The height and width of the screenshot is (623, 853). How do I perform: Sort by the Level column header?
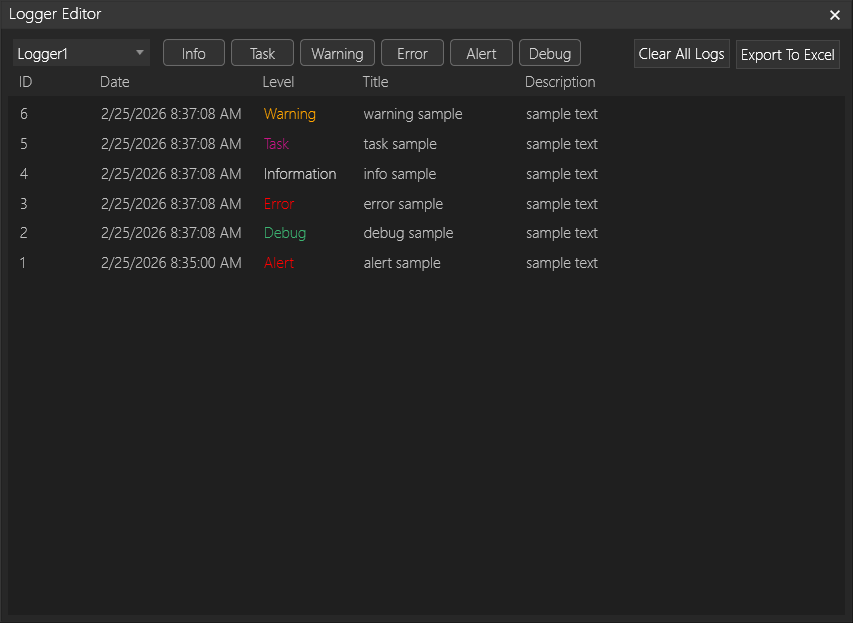[x=278, y=82]
